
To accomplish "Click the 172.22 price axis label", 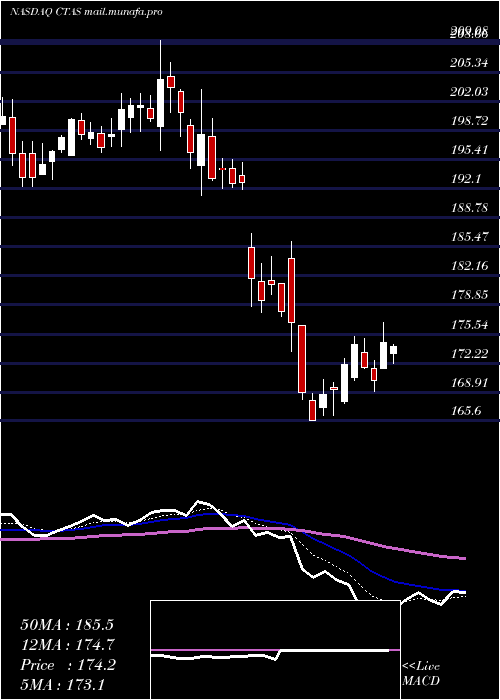I will click(x=468, y=354).
